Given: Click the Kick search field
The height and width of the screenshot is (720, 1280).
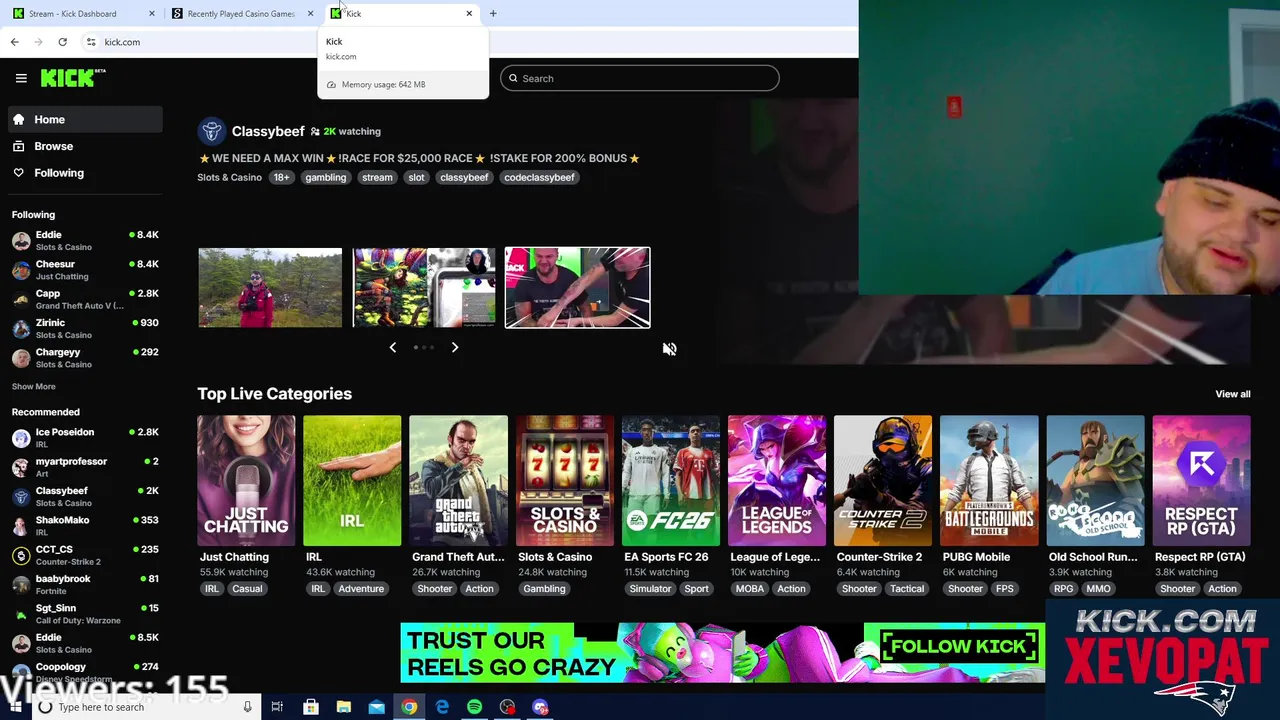Looking at the screenshot, I should [x=640, y=78].
